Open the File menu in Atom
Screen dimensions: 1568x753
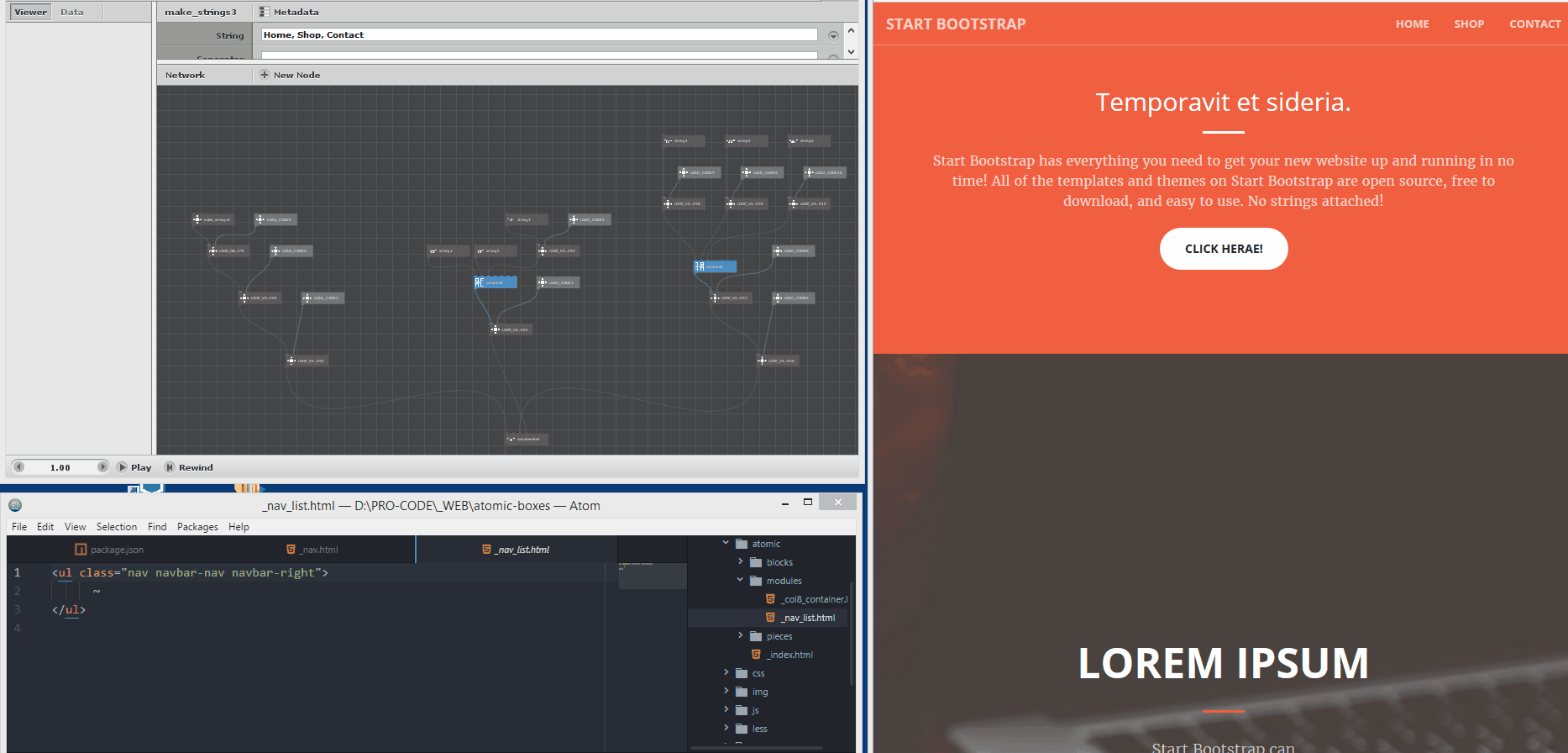[x=19, y=527]
